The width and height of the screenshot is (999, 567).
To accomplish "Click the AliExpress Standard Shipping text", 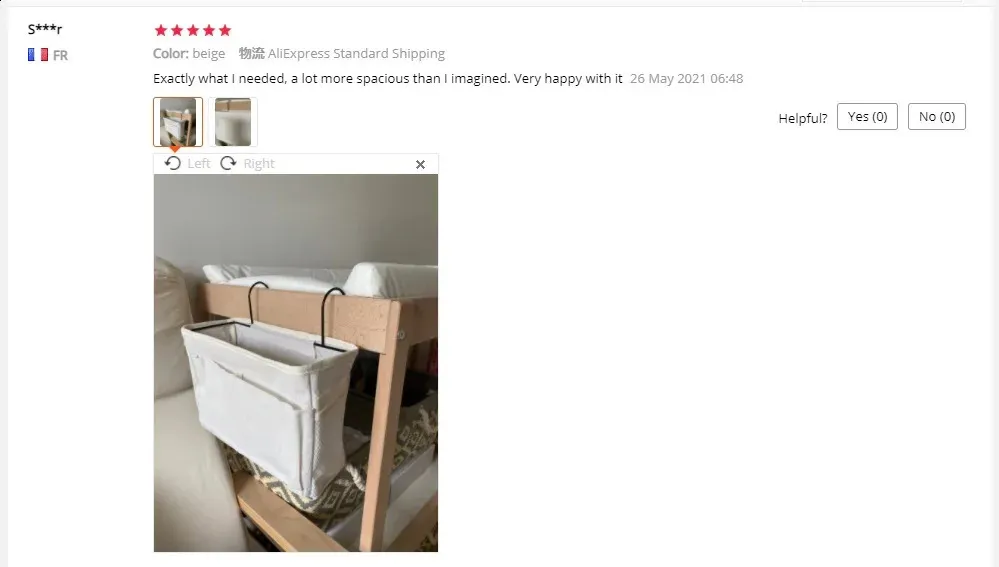I will 356,54.
